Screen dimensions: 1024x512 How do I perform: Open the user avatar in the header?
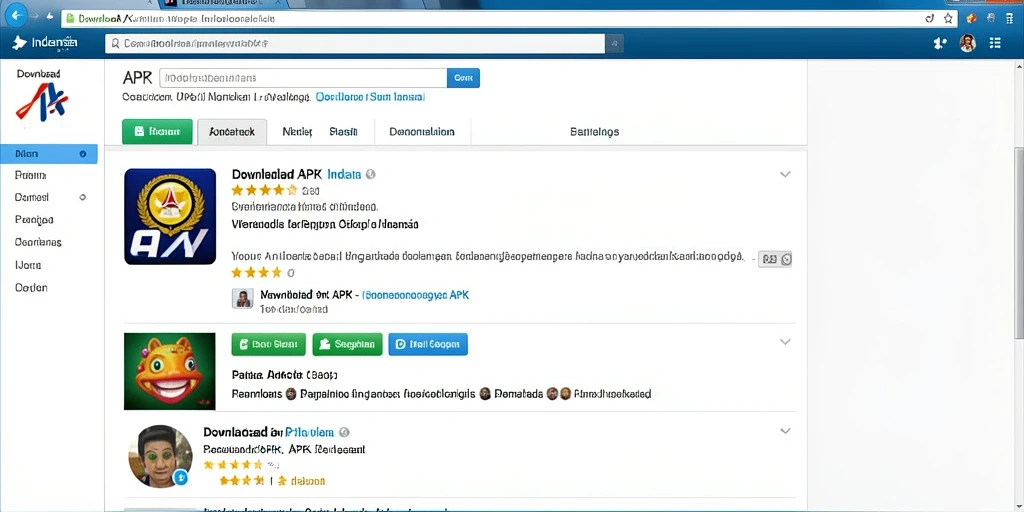pos(967,44)
